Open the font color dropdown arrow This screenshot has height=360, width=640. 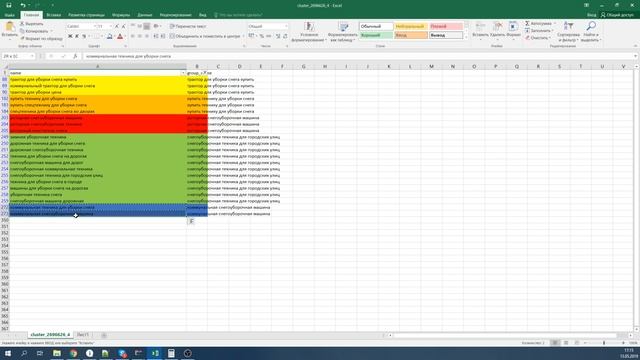pos(125,36)
